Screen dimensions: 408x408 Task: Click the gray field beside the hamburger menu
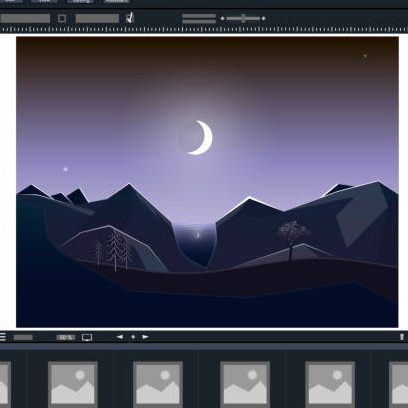tap(23, 337)
